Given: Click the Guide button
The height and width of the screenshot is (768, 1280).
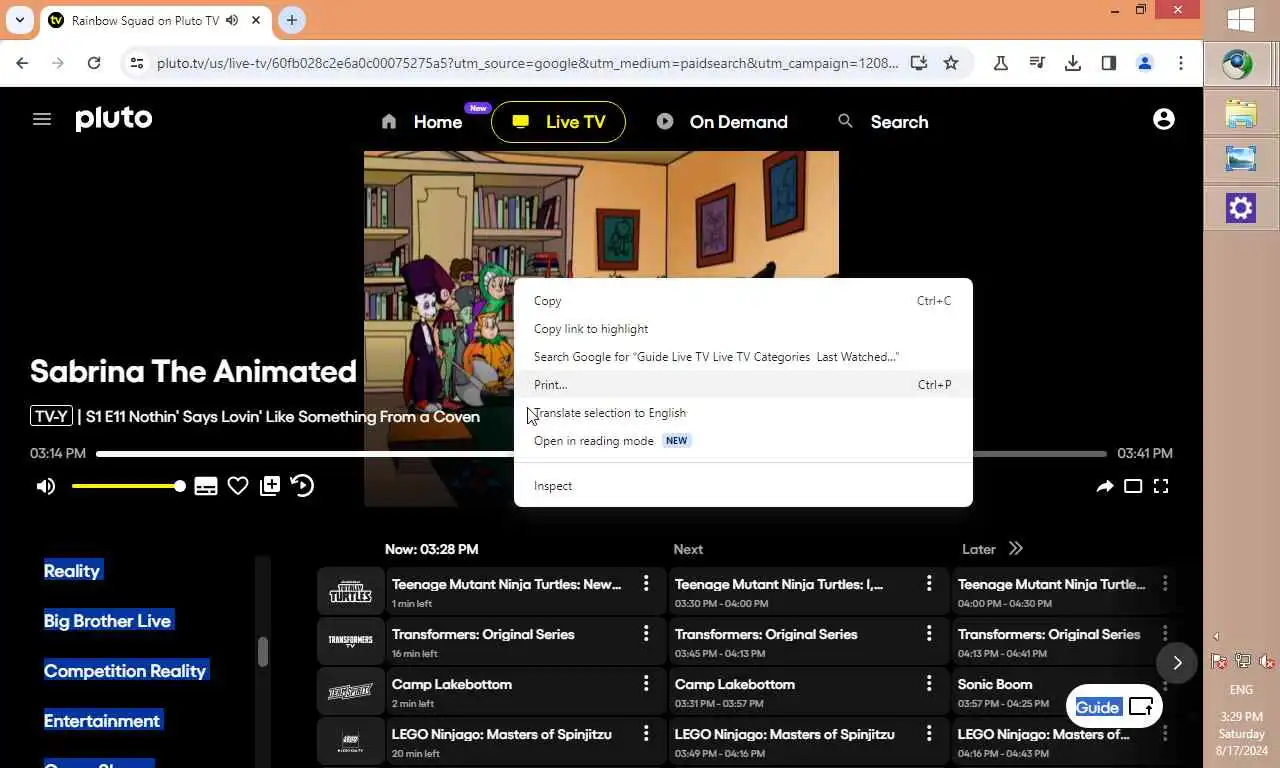Looking at the screenshot, I should point(1114,707).
